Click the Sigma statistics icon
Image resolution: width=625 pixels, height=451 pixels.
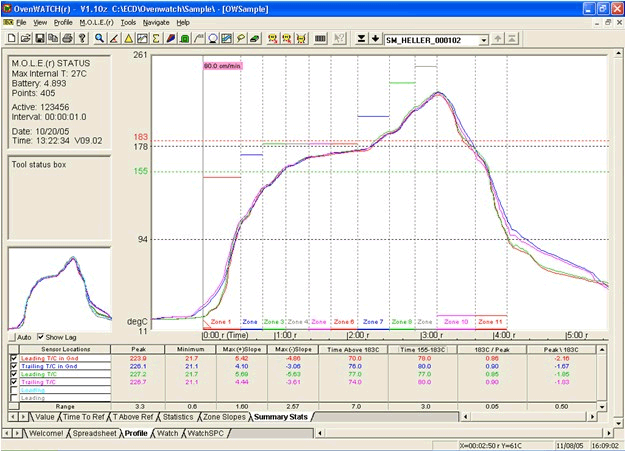coord(156,38)
